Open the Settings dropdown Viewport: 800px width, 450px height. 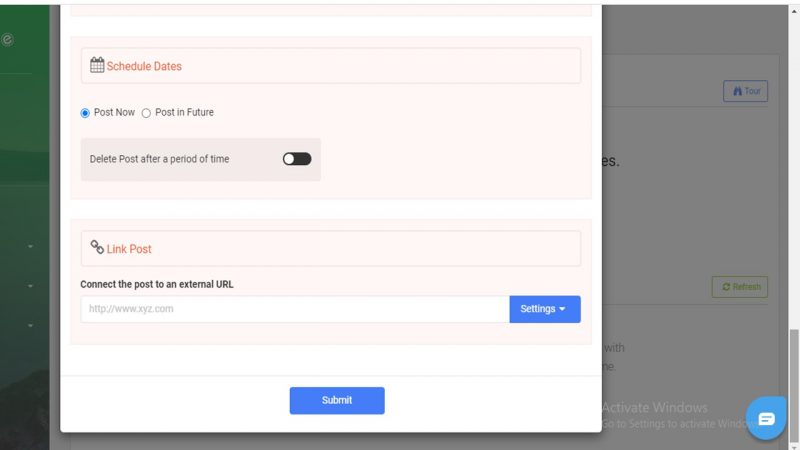(544, 309)
